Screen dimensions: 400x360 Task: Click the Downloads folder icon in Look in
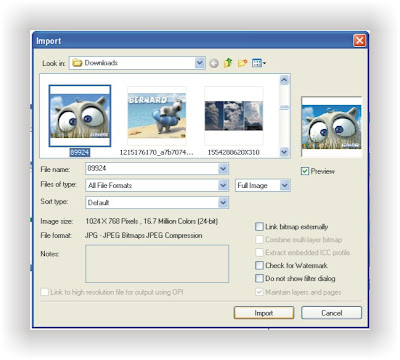click(77, 63)
